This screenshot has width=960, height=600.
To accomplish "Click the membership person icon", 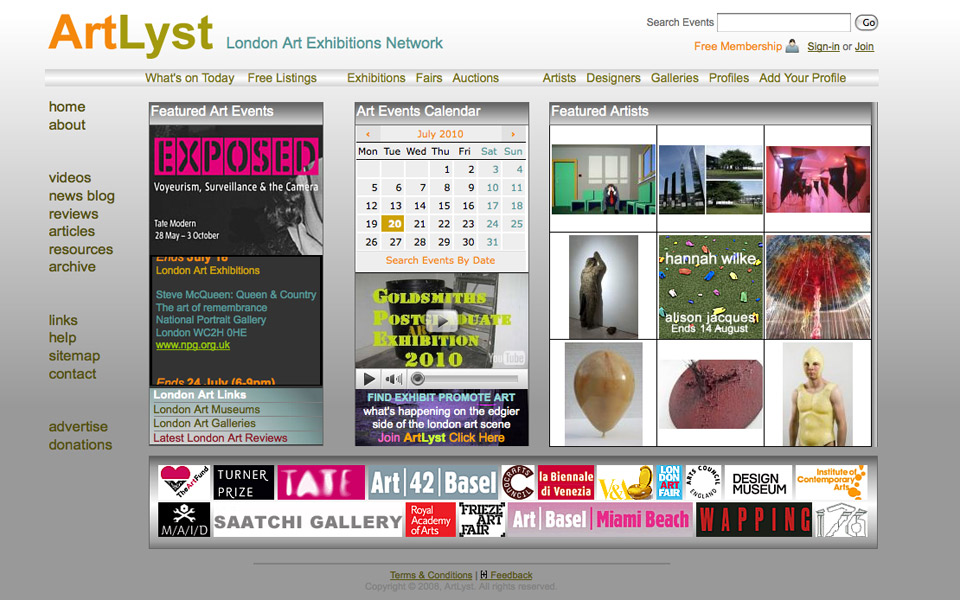I will pyautogui.click(x=792, y=46).
